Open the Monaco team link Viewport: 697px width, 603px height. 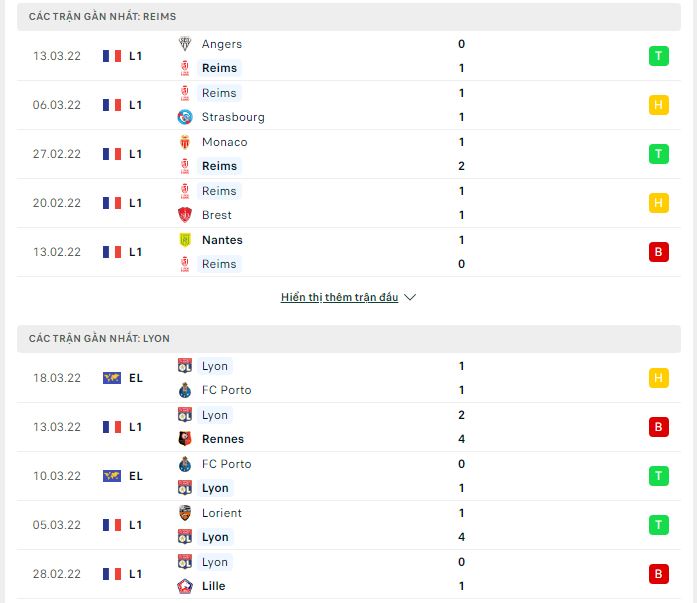pyautogui.click(x=224, y=142)
